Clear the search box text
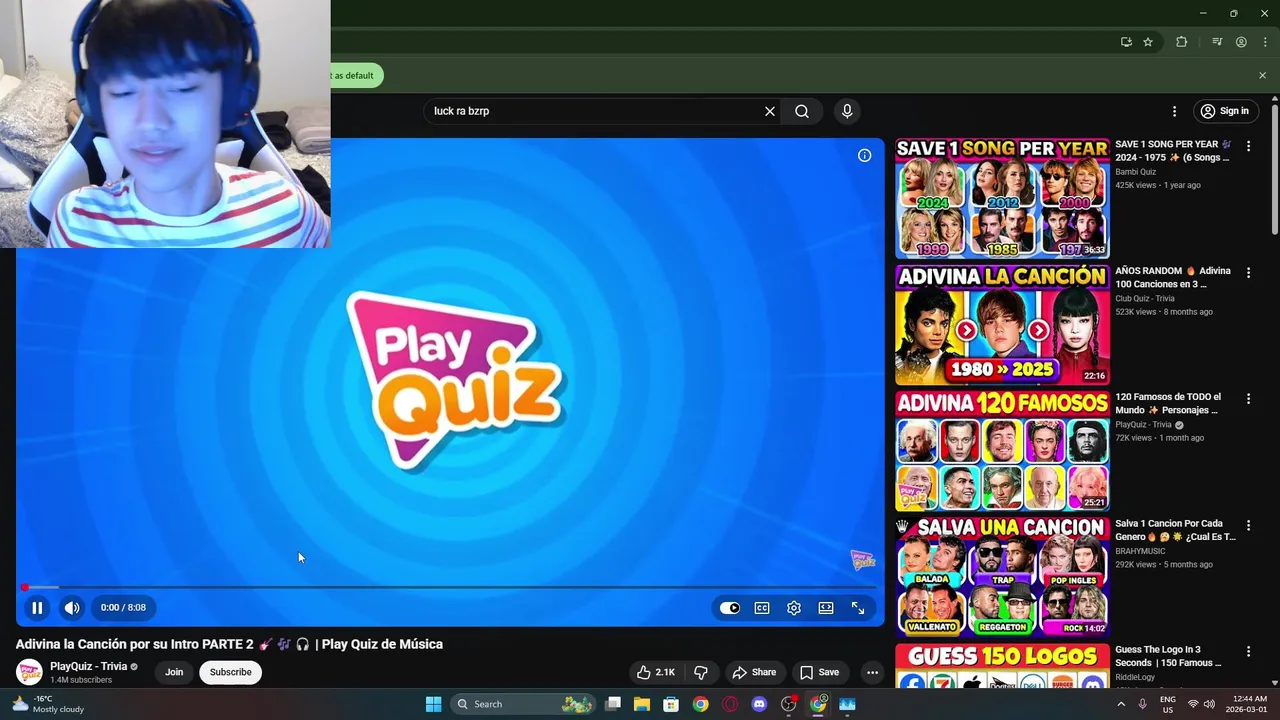 coord(770,111)
